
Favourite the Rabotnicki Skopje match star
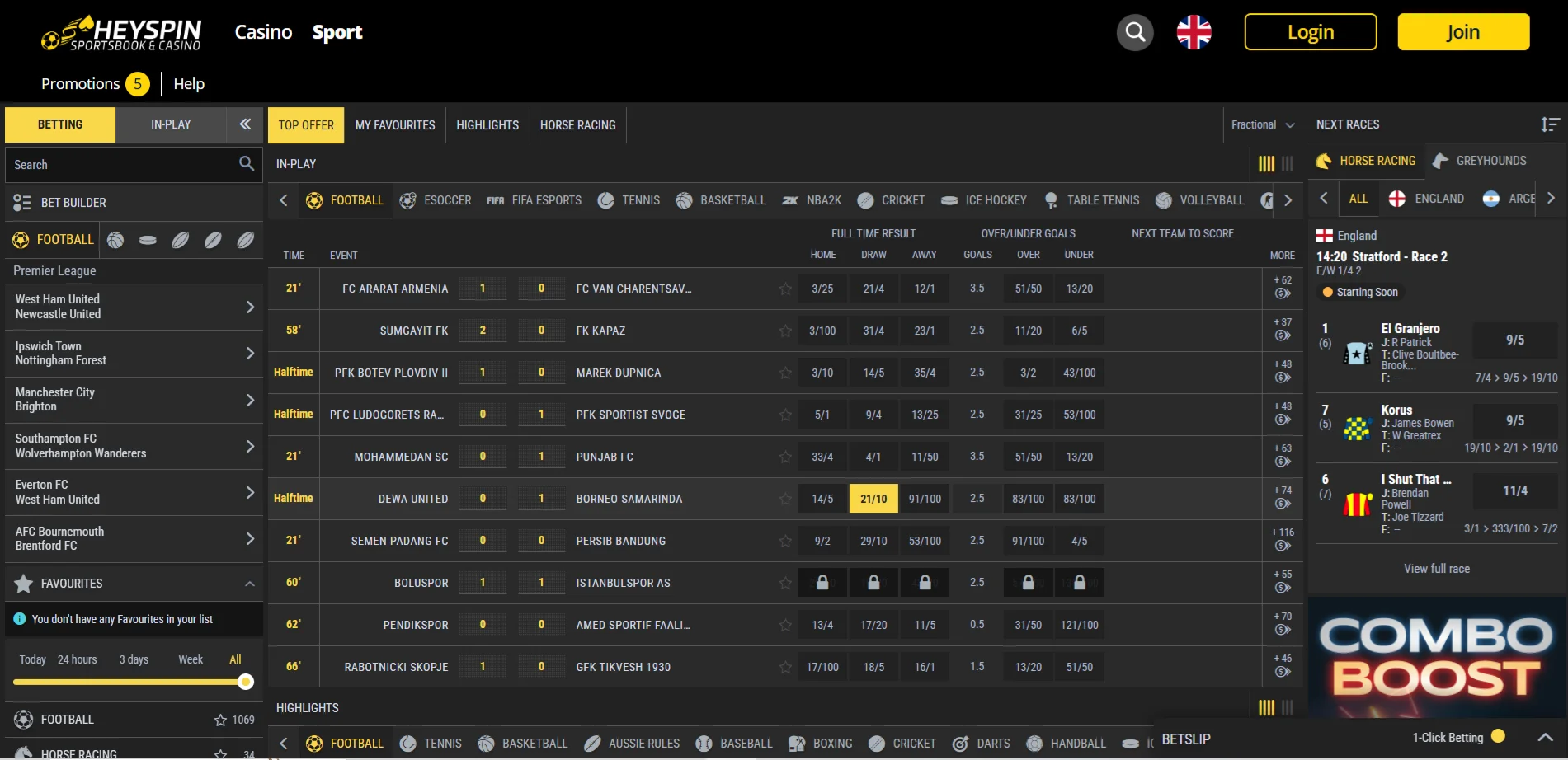point(785,667)
